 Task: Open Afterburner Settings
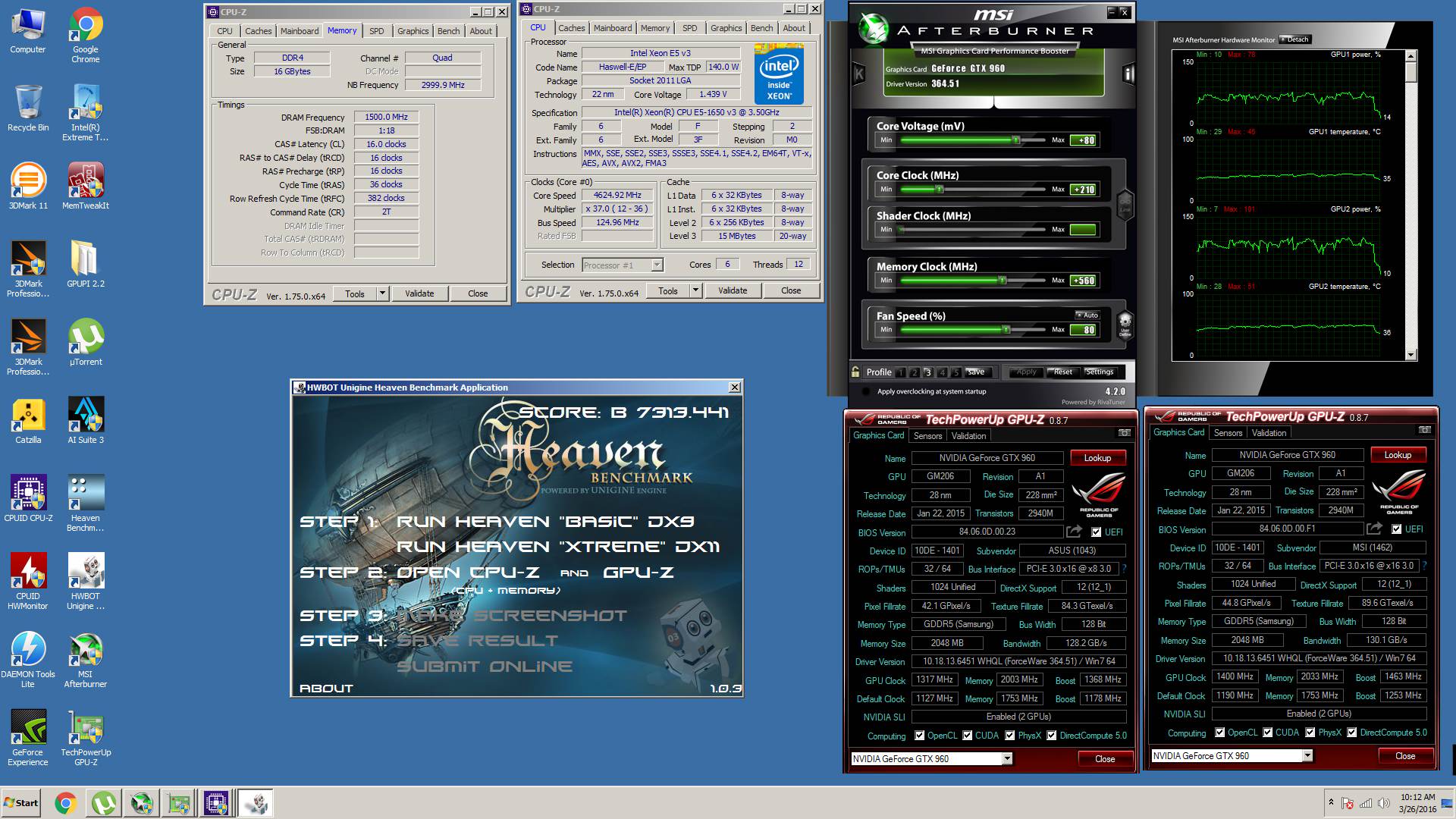click(1099, 372)
